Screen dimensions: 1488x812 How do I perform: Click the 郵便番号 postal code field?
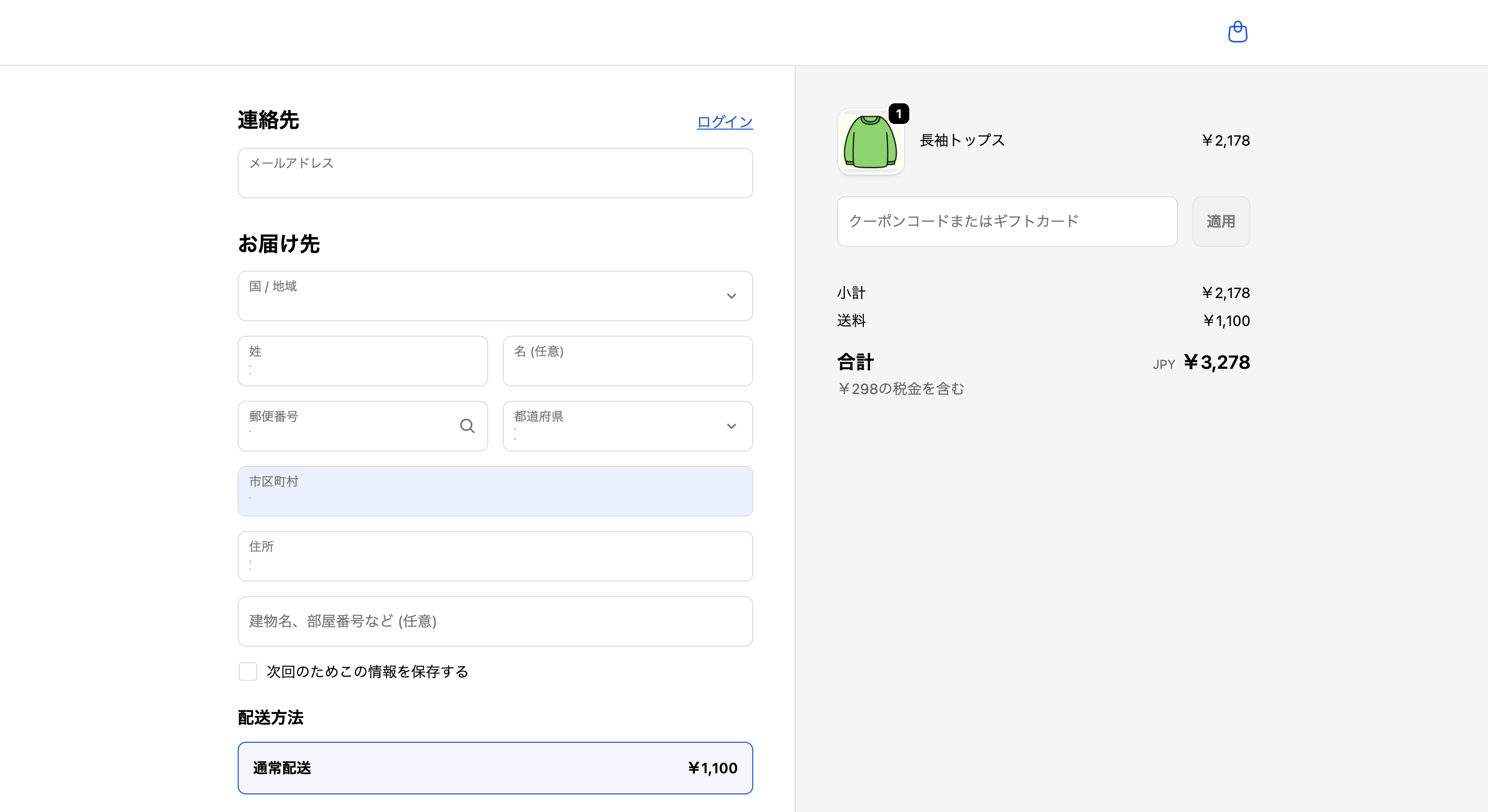(x=363, y=426)
